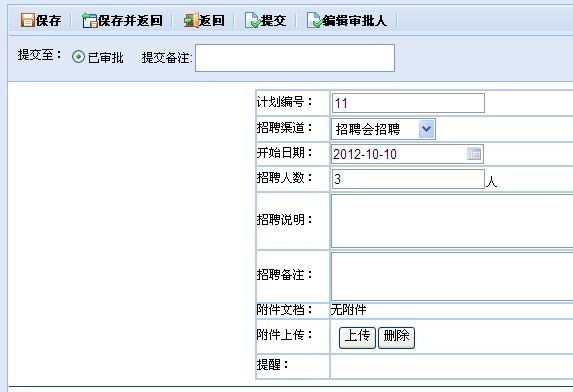Click the 提交 document icon

click(252, 20)
